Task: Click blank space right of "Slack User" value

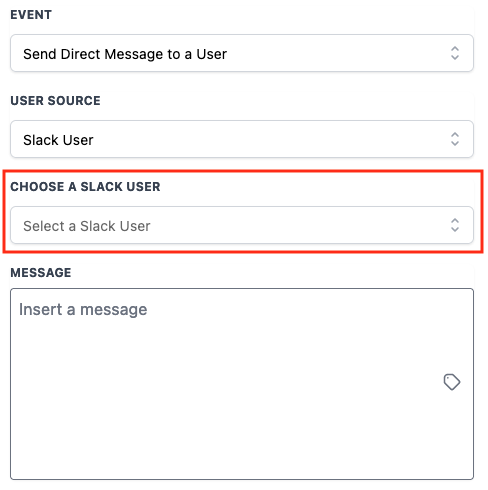Action: pos(267,139)
